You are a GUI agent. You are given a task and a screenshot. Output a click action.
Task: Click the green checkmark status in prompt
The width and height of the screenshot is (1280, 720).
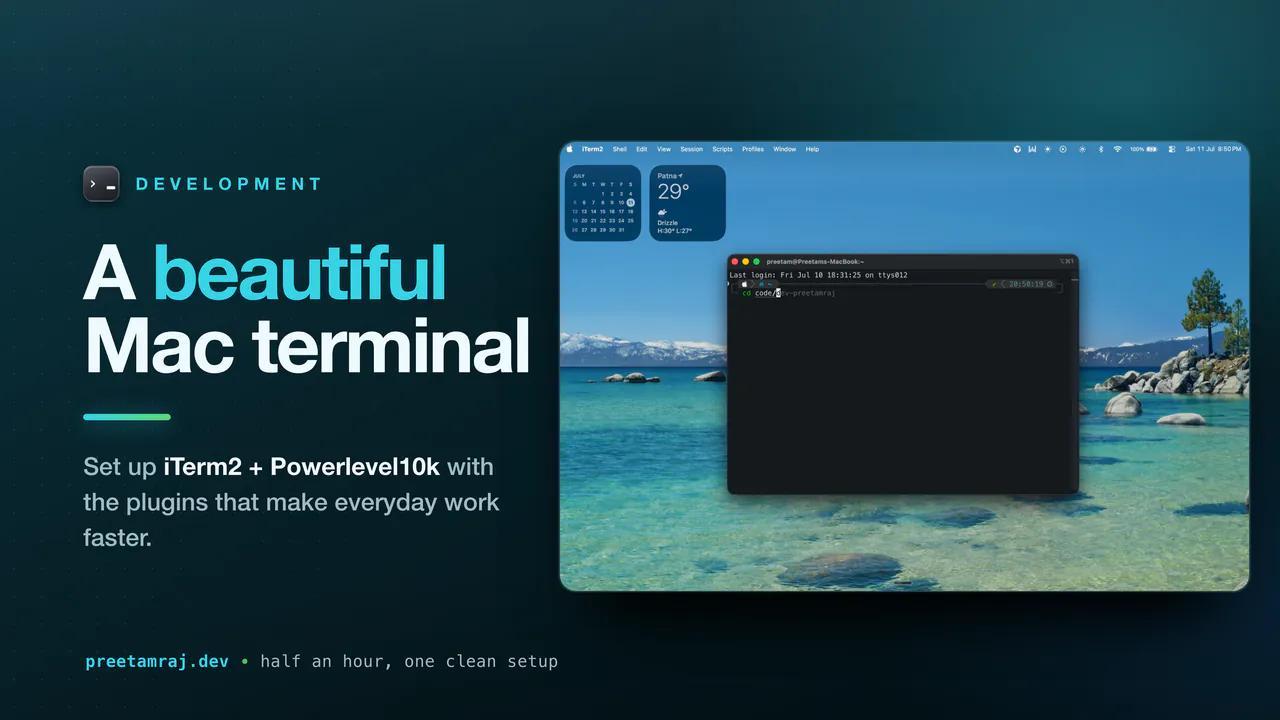[x=994, y=284]
